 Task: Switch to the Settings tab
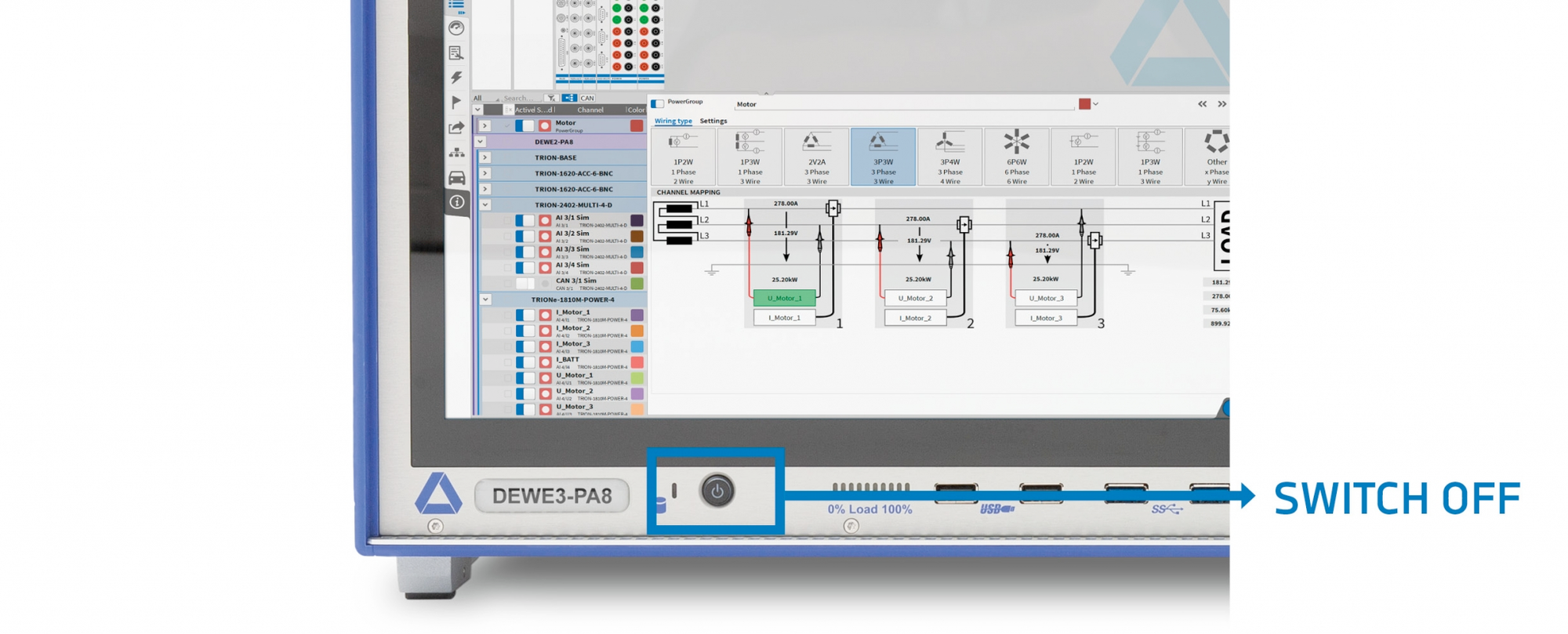coord(713,121)
